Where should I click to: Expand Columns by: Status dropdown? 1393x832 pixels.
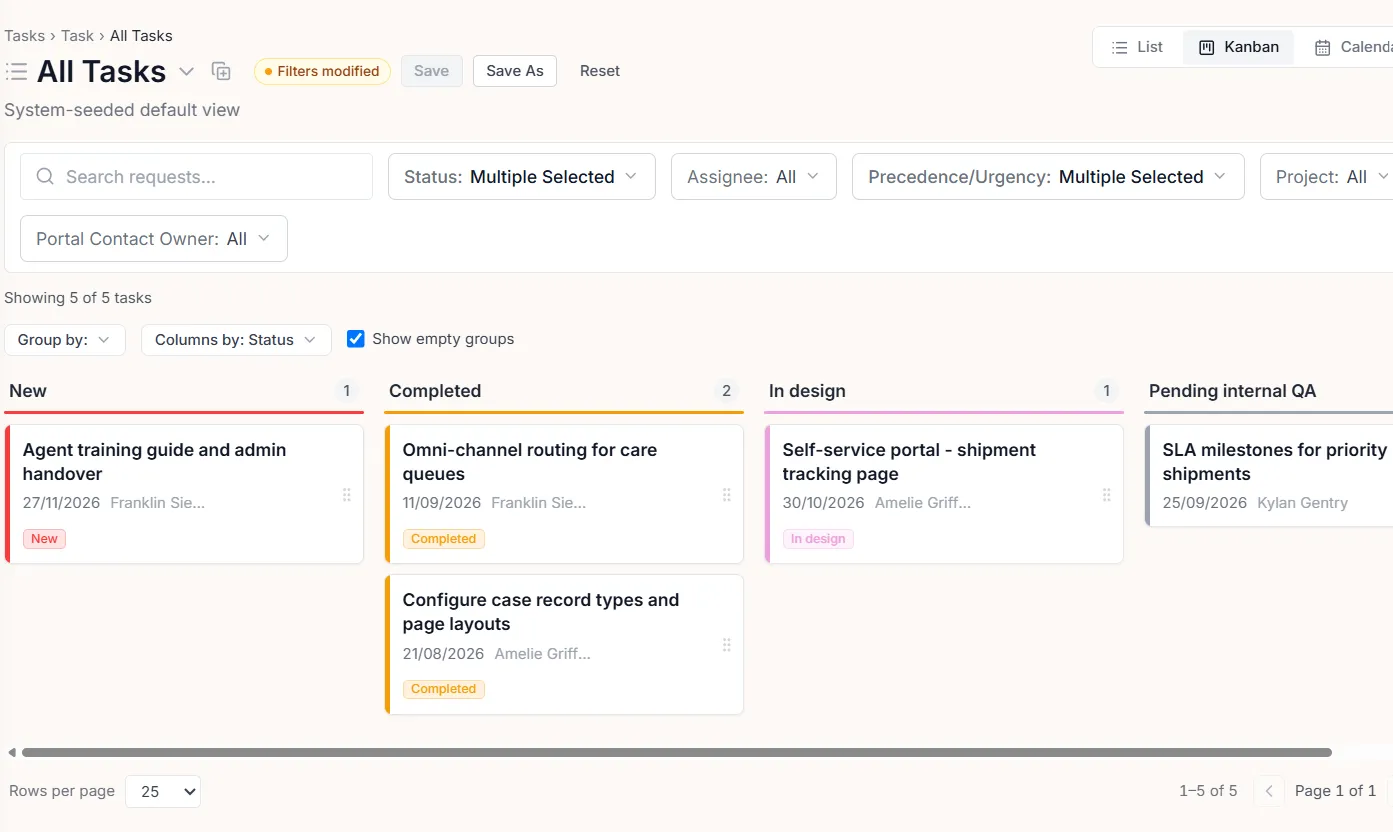pos(236,340)
